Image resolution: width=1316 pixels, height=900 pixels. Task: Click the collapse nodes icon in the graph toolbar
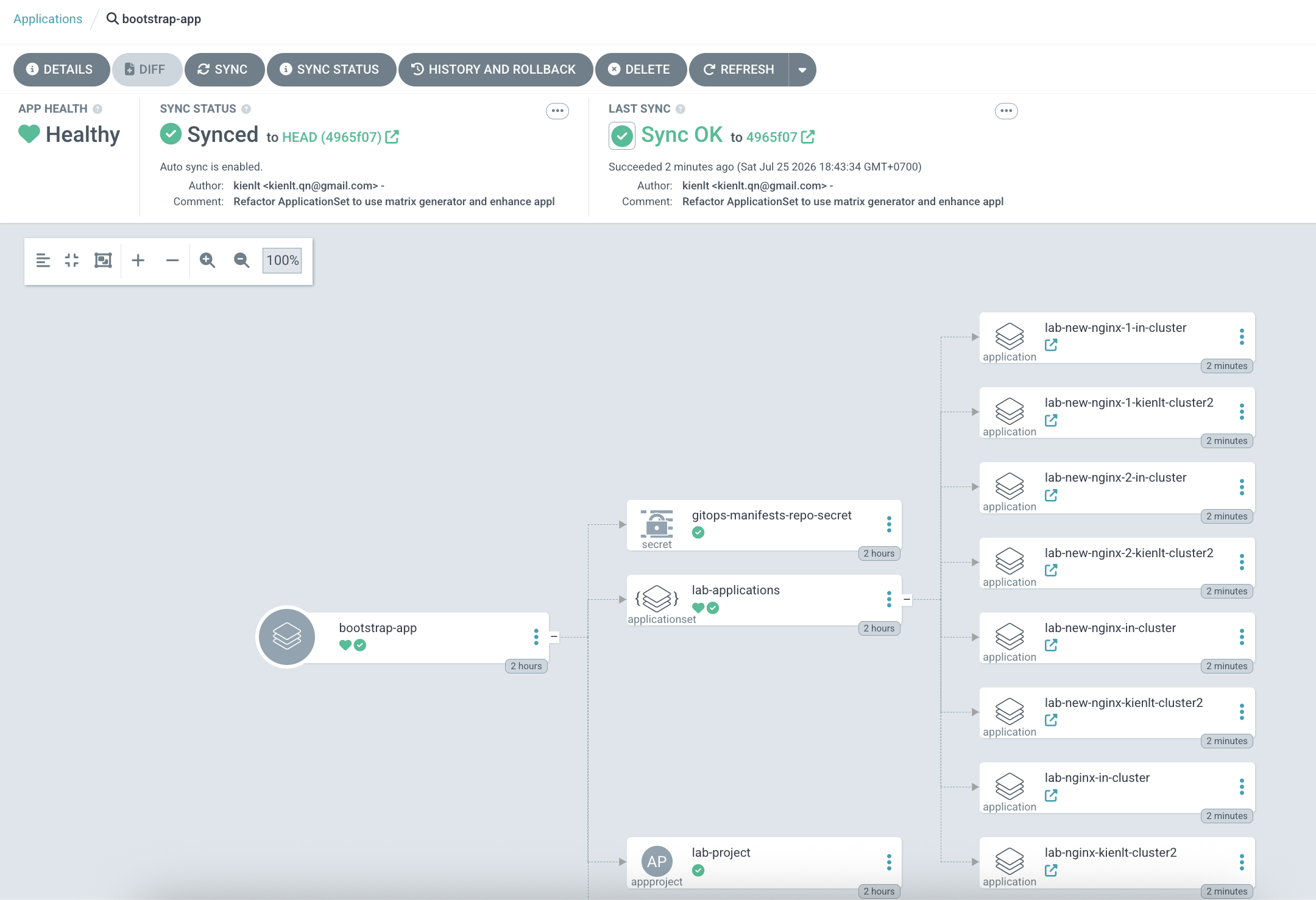pyautogui.click(x=72, y=261)
